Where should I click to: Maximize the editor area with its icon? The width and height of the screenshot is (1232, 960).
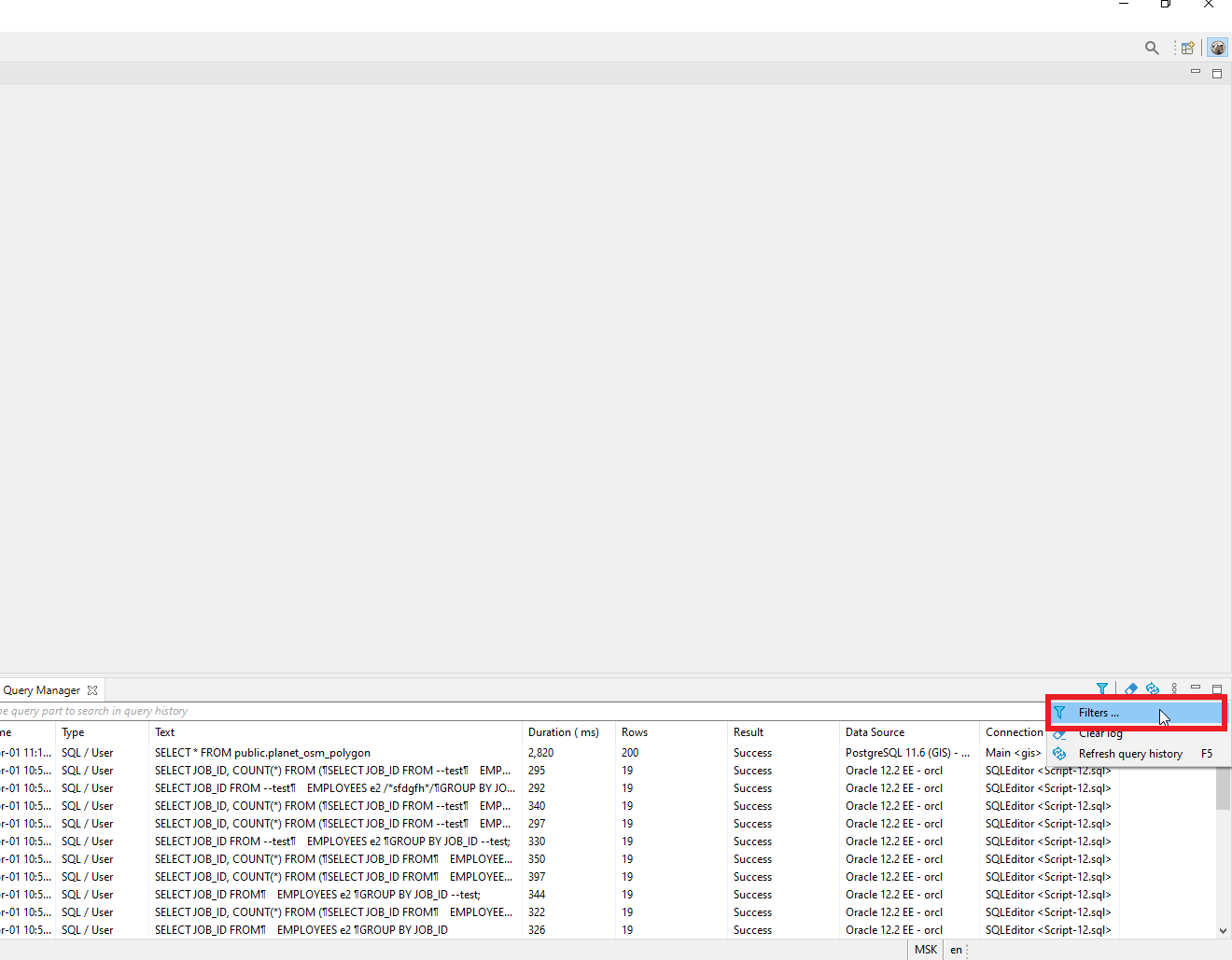click(1216, 73)
